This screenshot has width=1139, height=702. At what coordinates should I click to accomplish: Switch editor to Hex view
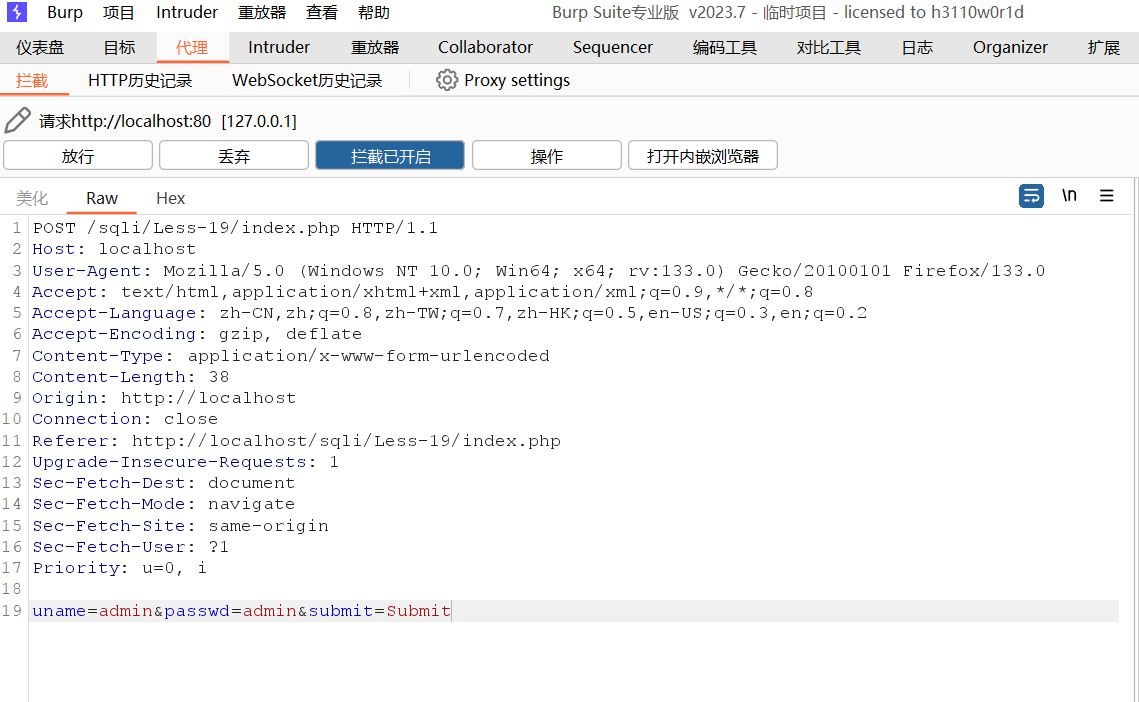(x=171, y=198)
